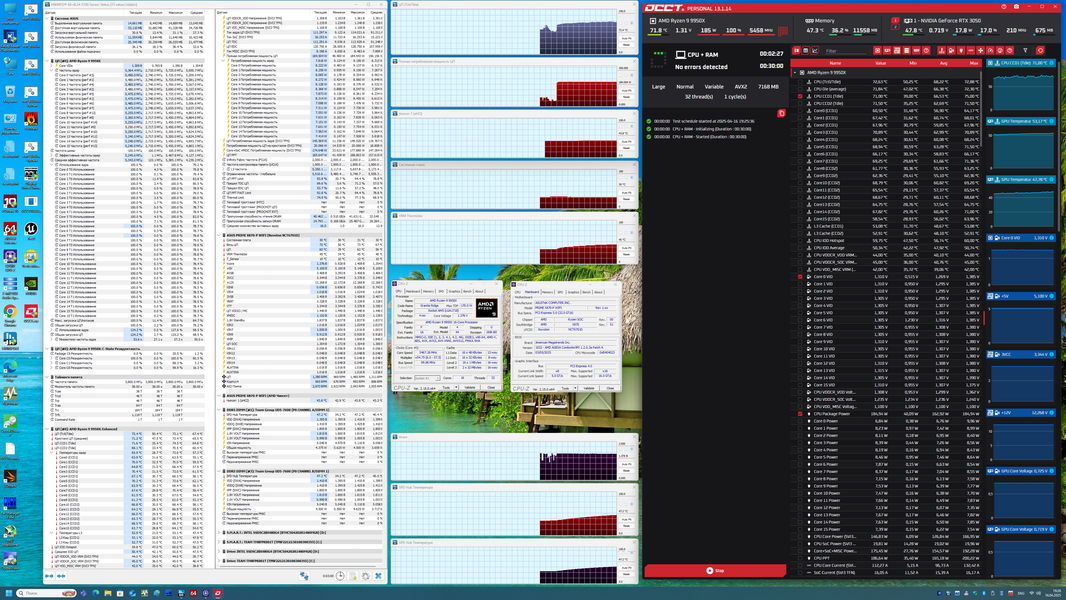
Task: Open the Windows Start menu
Action: point(7,593)
